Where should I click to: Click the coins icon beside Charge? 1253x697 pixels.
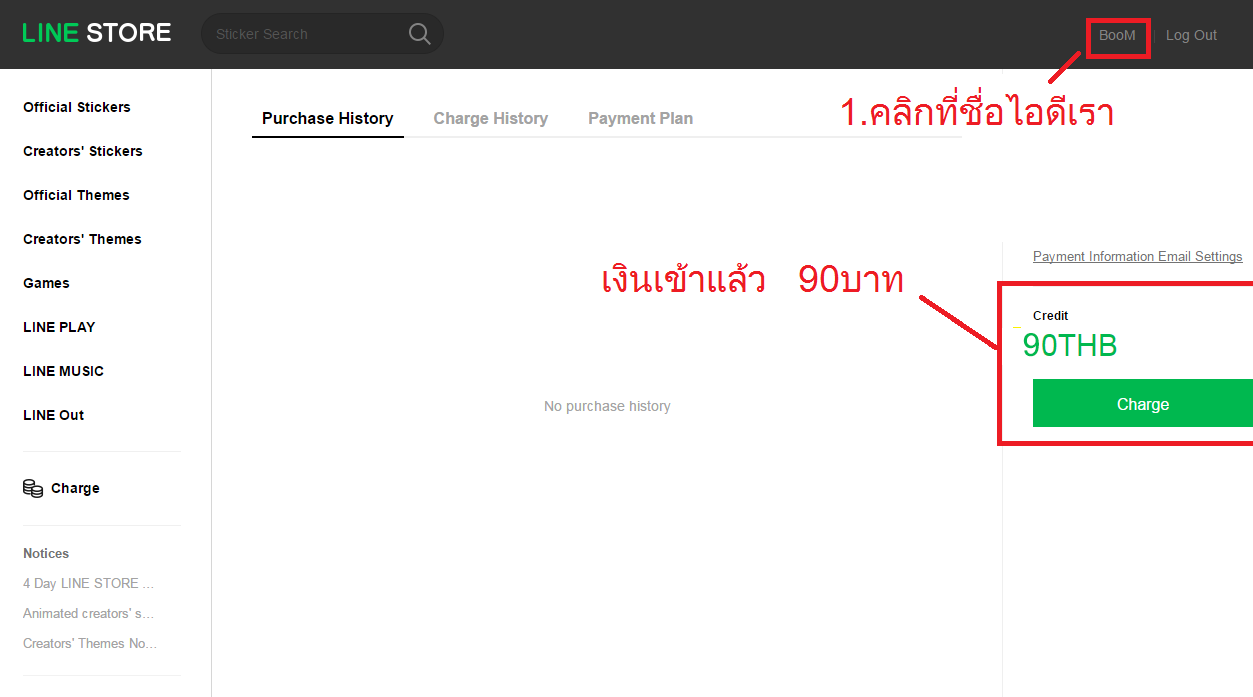coord(33,488)
